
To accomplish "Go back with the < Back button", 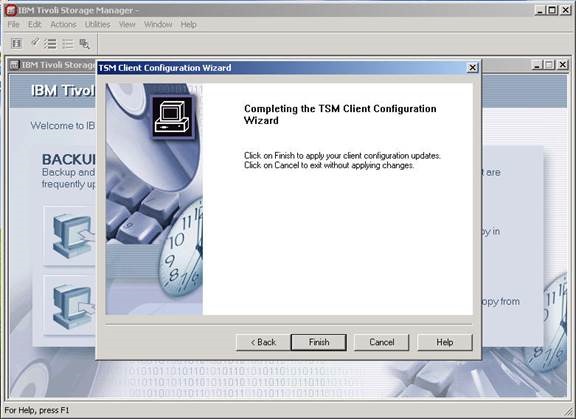I will 263,342.
